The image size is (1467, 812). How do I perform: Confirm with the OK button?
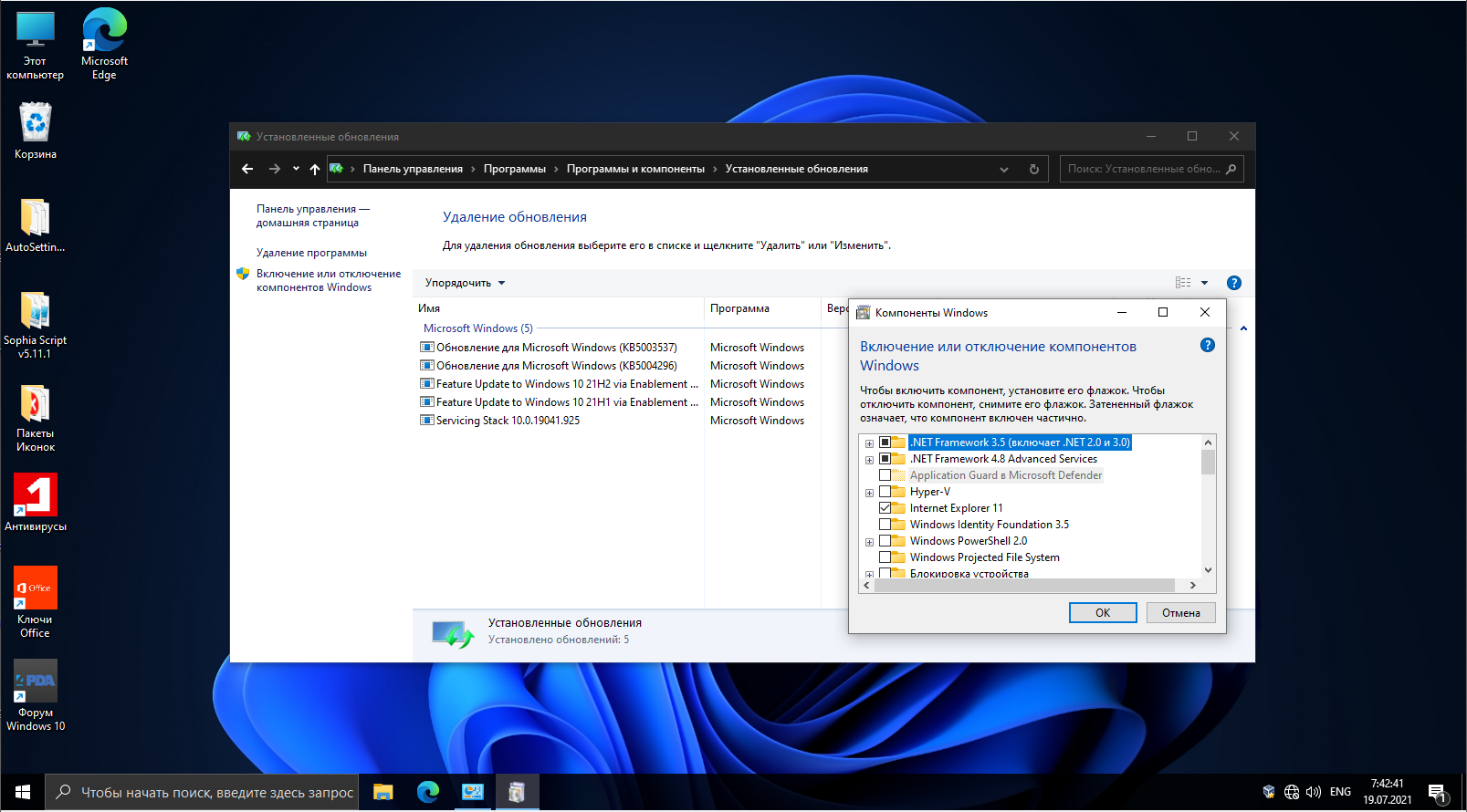(x=1103, y=613)
